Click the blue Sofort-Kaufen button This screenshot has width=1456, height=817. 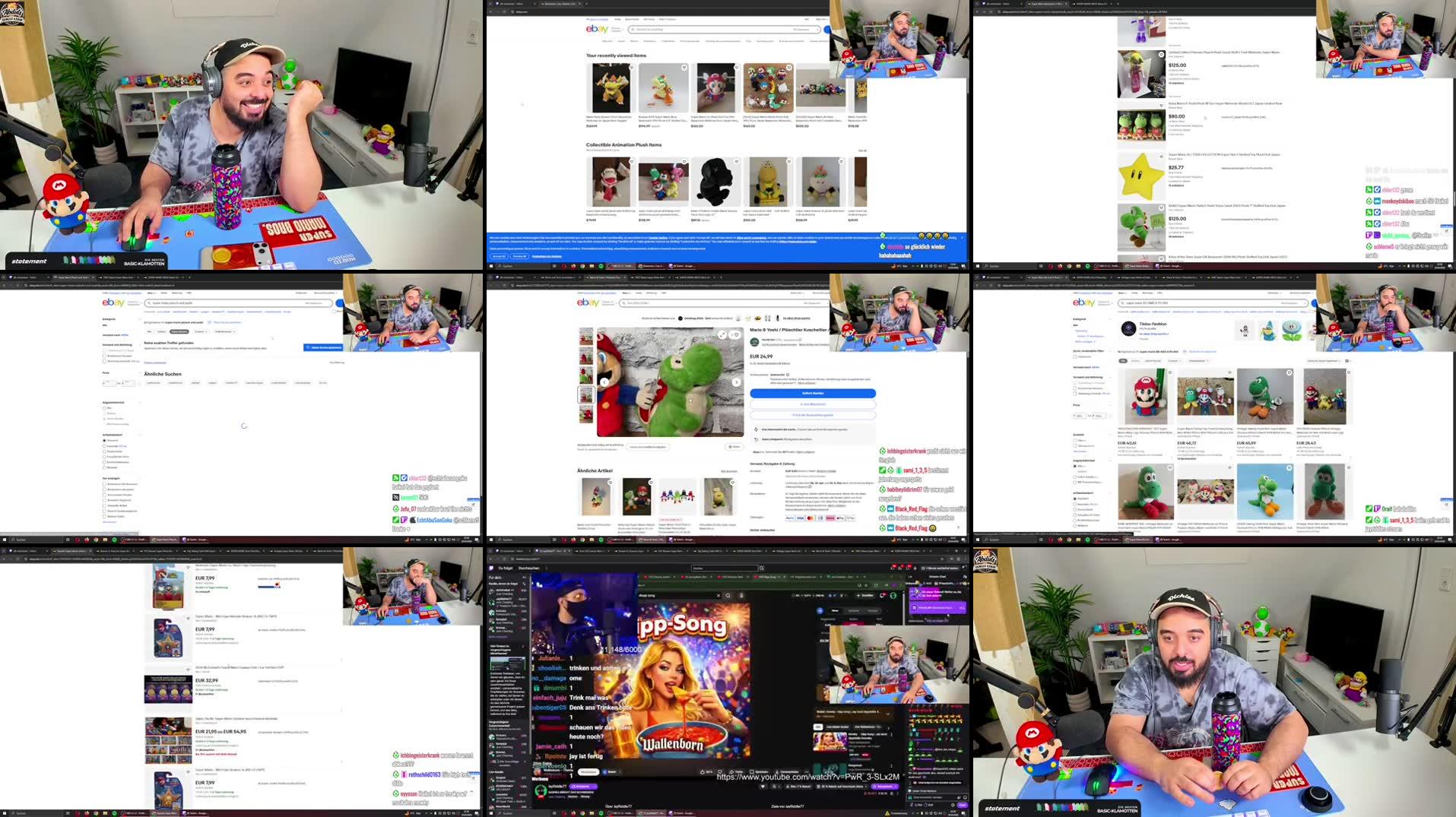coord(812,393)
